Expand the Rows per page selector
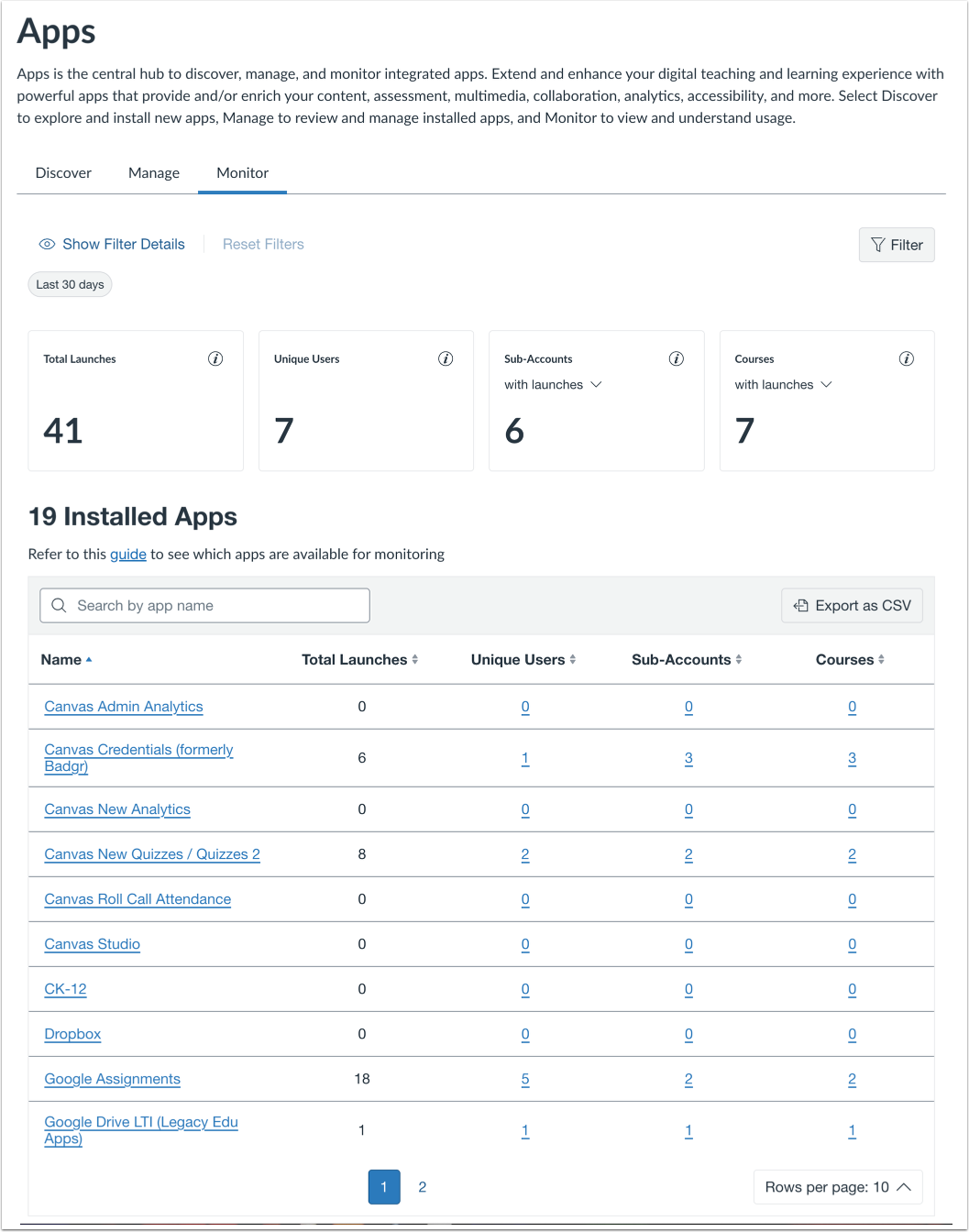This screenshot has height=1232, width=969. [837, 1186]
